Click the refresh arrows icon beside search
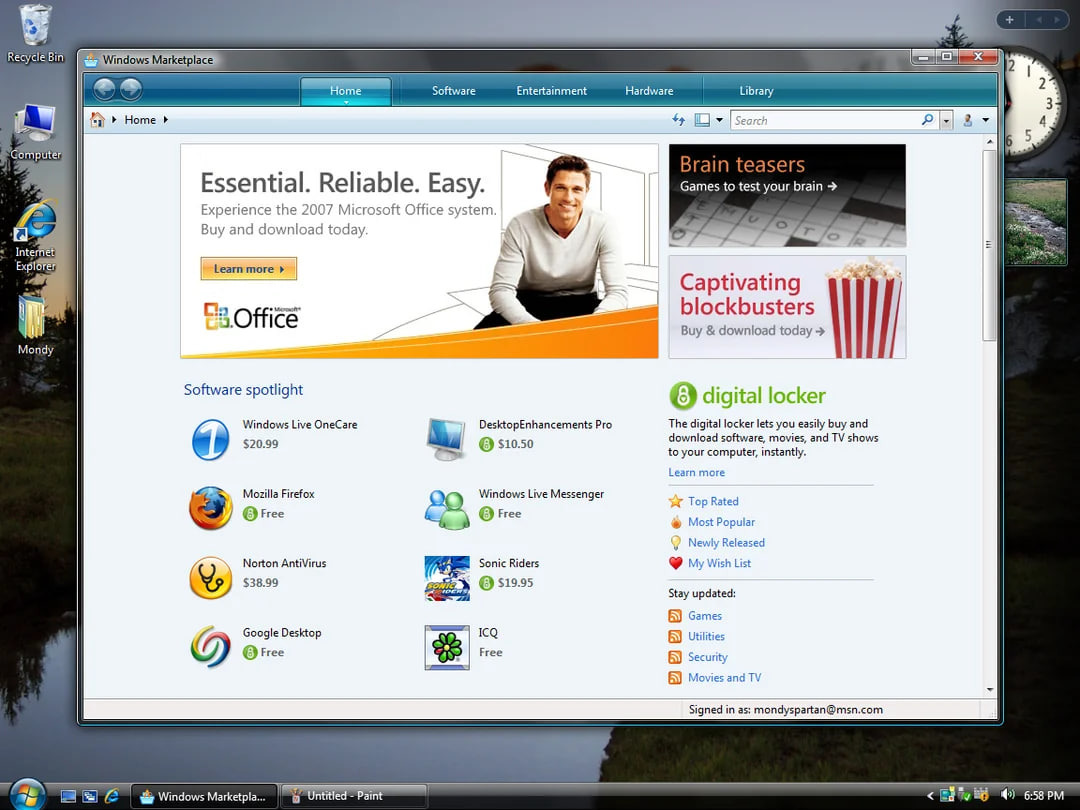Screen dimensions: 1080x810 point(678,120)
